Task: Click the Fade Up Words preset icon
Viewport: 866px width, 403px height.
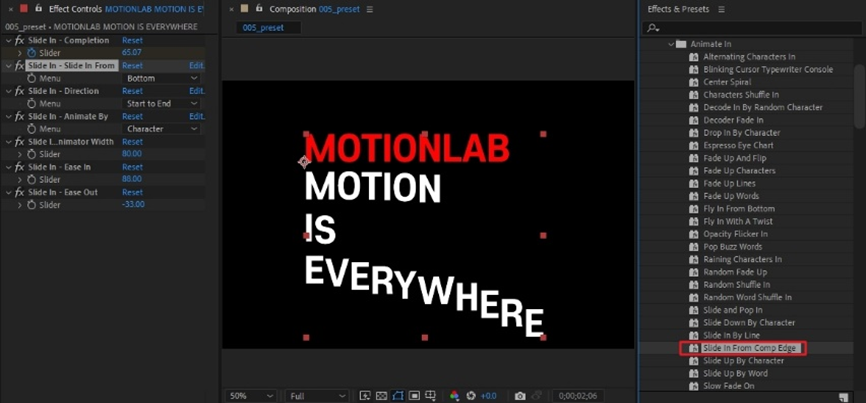Action: click(694, 197)
